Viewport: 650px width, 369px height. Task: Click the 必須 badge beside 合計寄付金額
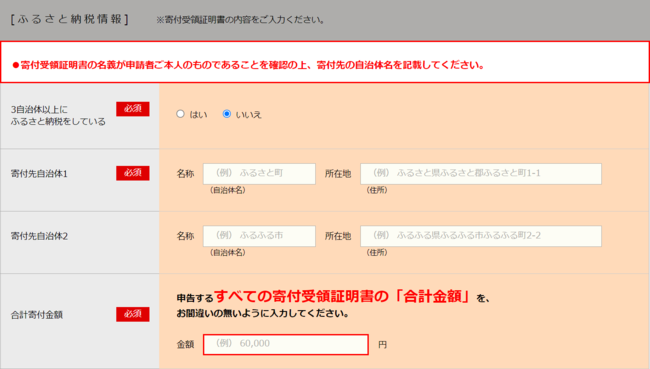pos(133,314)
